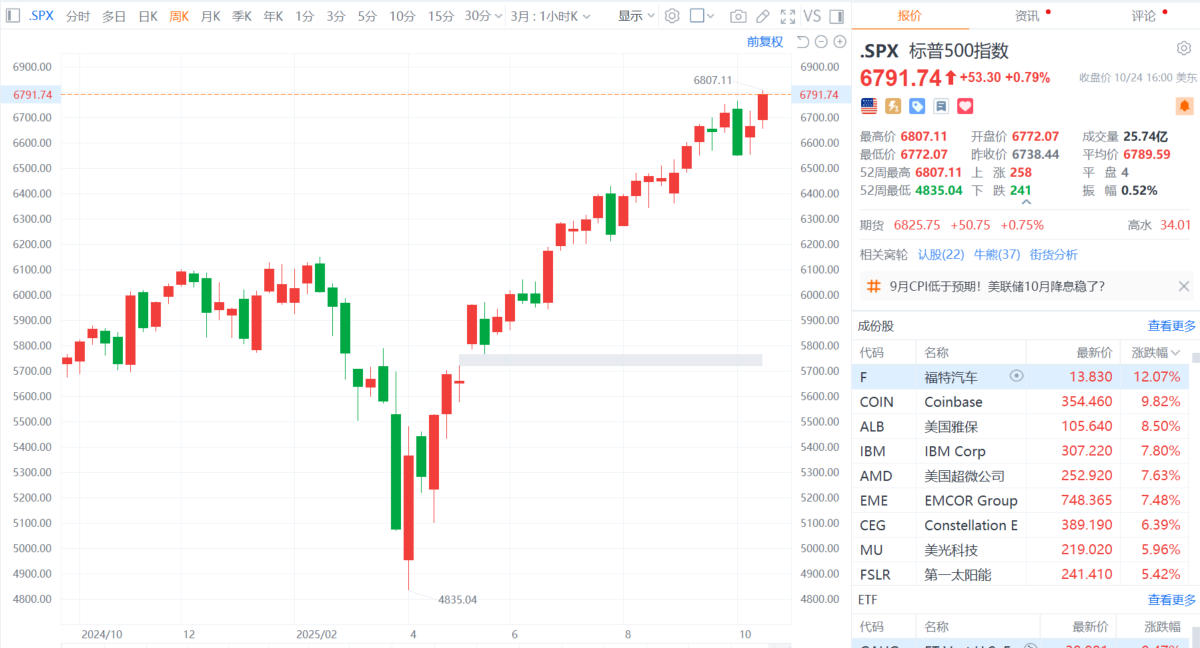Image resolution: width=1200 pixels, height=648 pixels.
Task: Click the camera screenshot icon in chart toolbar
Action: pyautogui.click(x=738, y=16)
